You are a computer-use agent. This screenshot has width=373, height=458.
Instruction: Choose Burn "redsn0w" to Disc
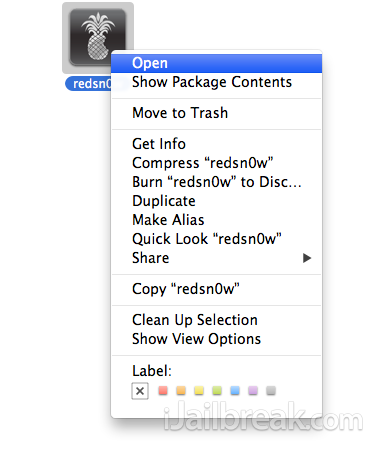pyautogui.click(x=216, y=182)
